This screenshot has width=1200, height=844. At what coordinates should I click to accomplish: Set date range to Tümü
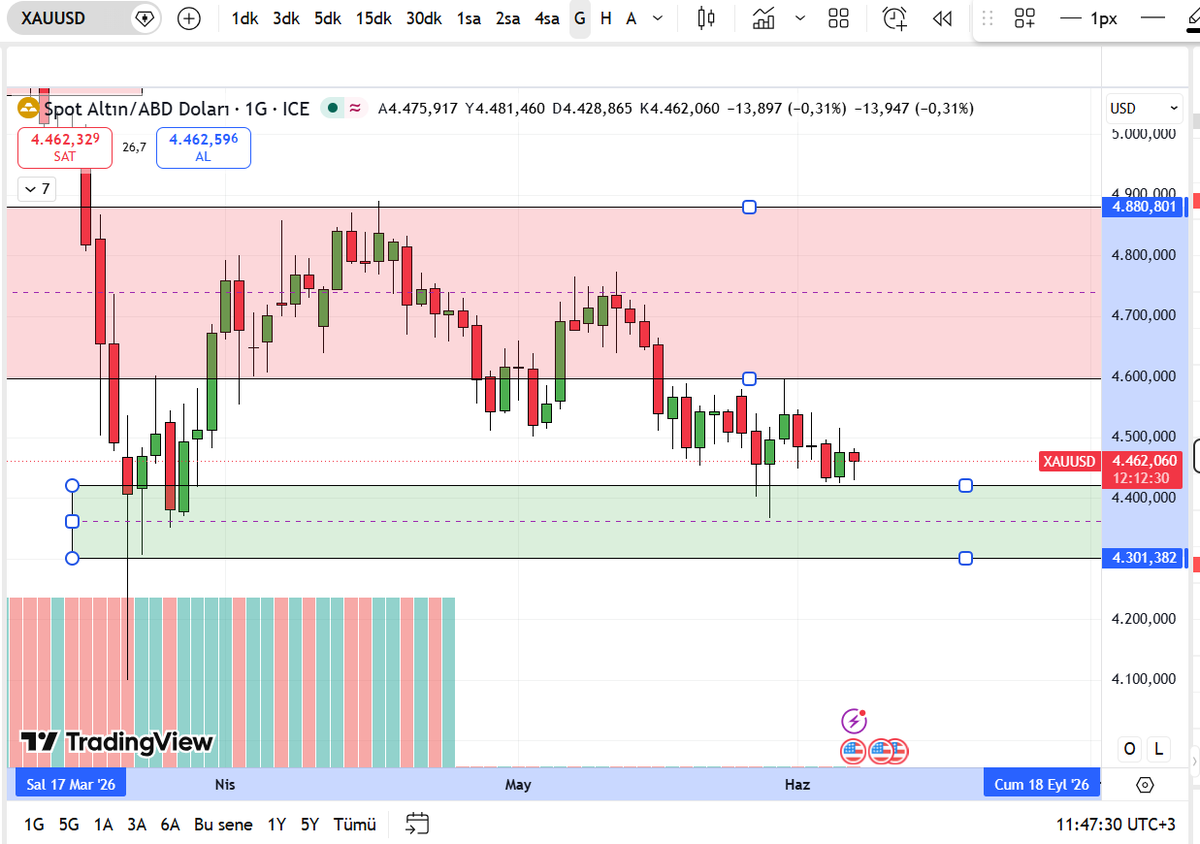[354, 825]
